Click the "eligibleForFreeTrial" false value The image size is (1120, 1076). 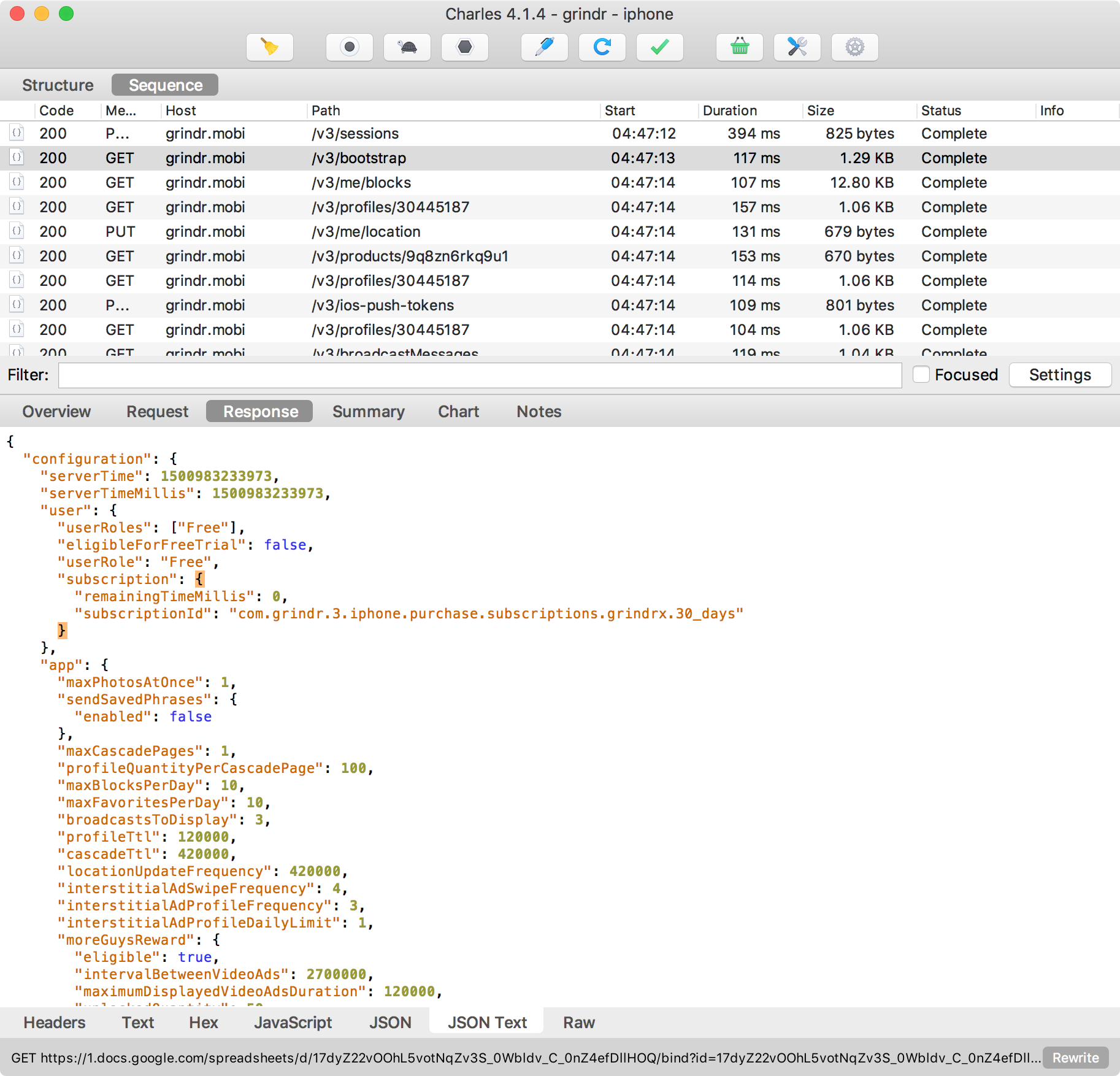[285, 545]
